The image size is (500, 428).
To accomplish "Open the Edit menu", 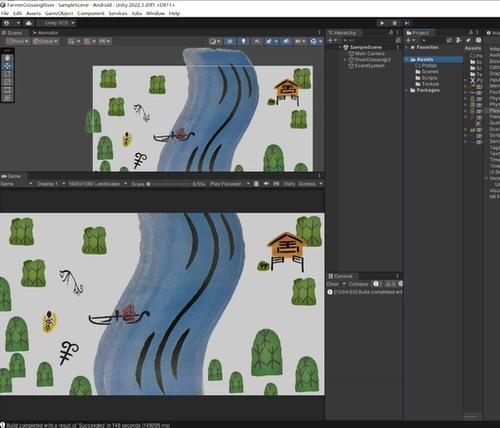I will [17, 13].
